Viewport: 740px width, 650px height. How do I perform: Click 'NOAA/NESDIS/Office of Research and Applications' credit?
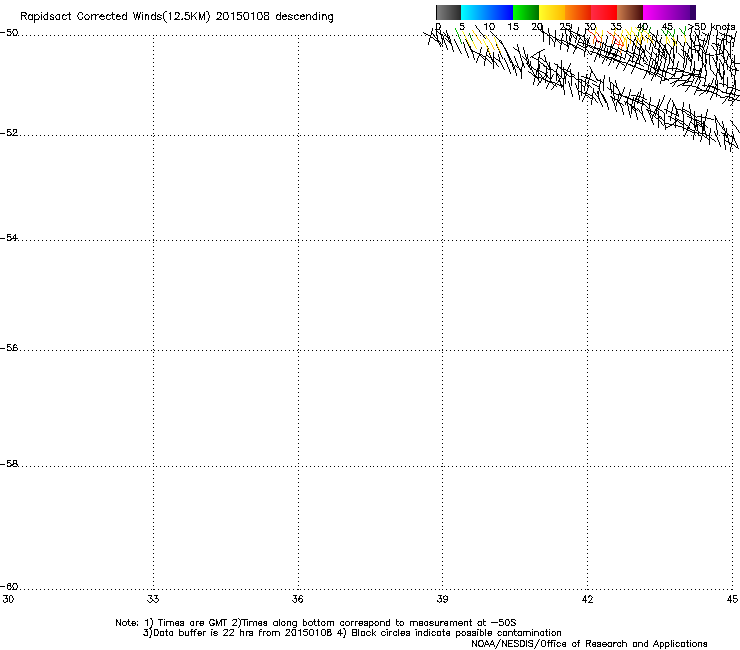589,644
